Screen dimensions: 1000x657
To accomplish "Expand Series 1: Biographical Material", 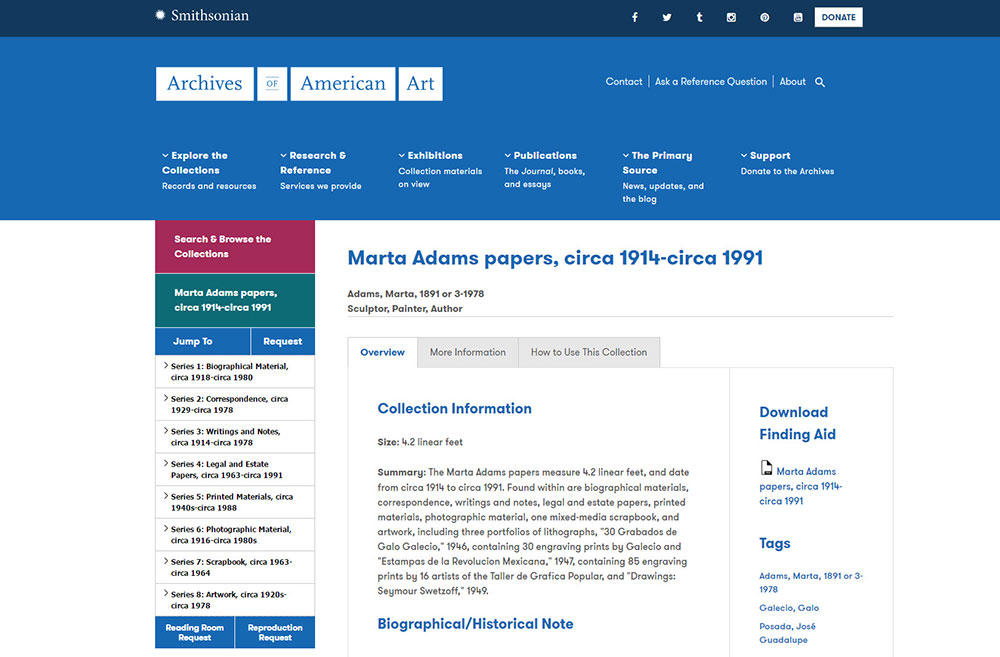I will (235, 372).
